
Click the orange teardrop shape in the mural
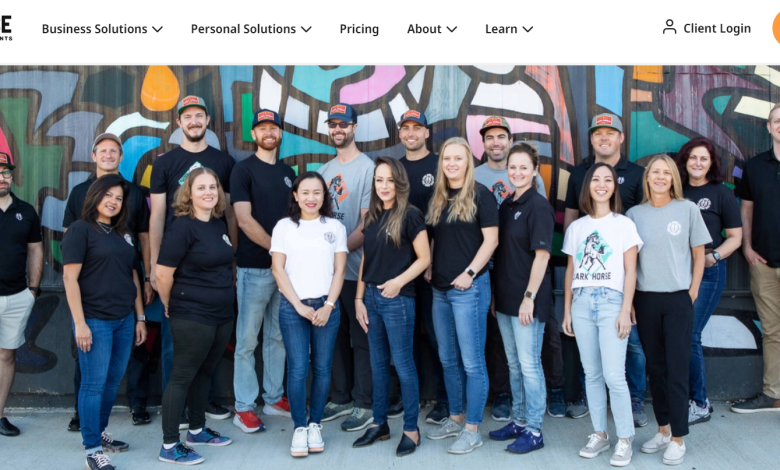click(x=160, y=88)
